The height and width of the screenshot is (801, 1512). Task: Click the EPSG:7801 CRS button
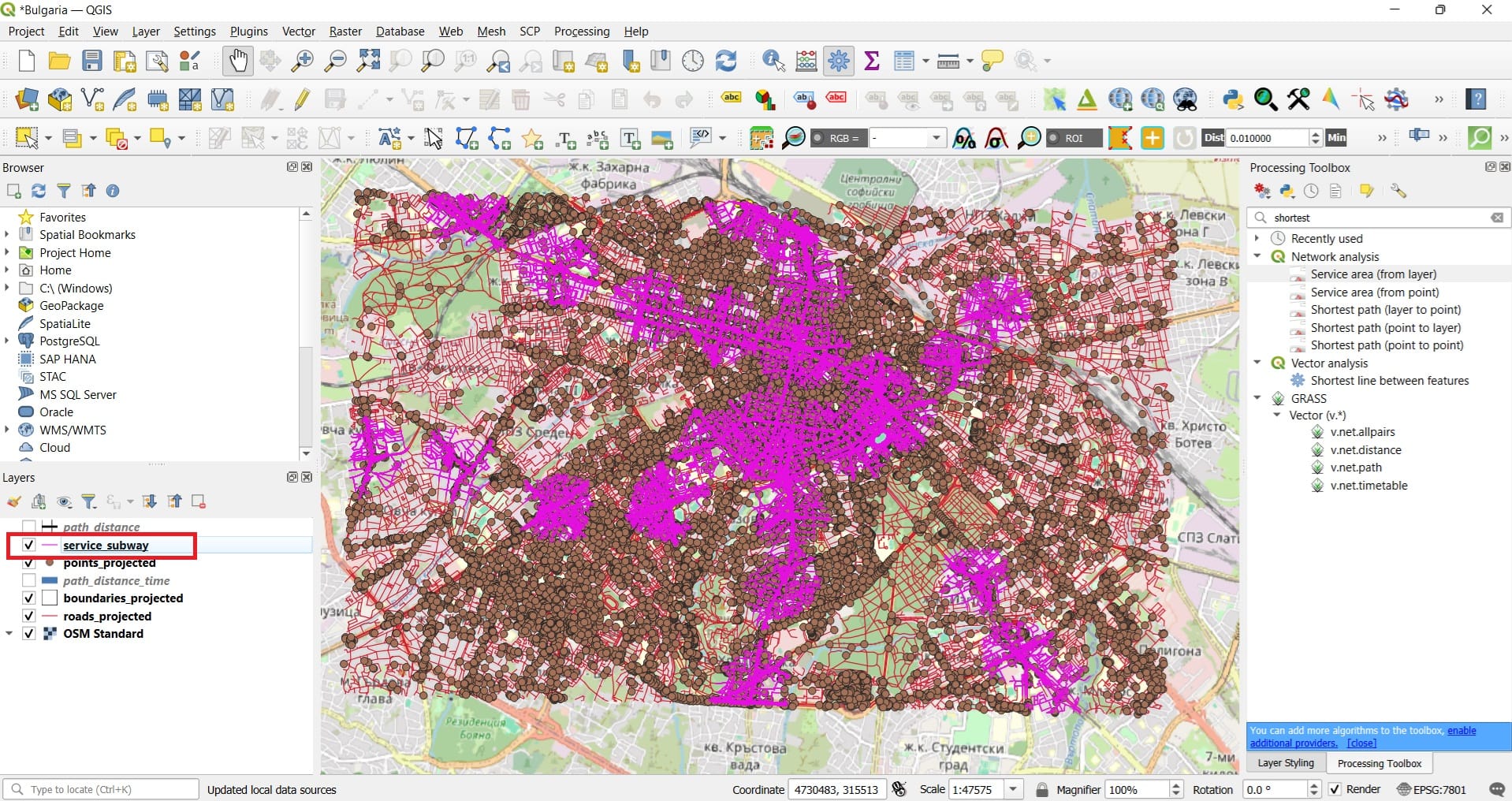pyautogui.click(x=1432, y=789)
